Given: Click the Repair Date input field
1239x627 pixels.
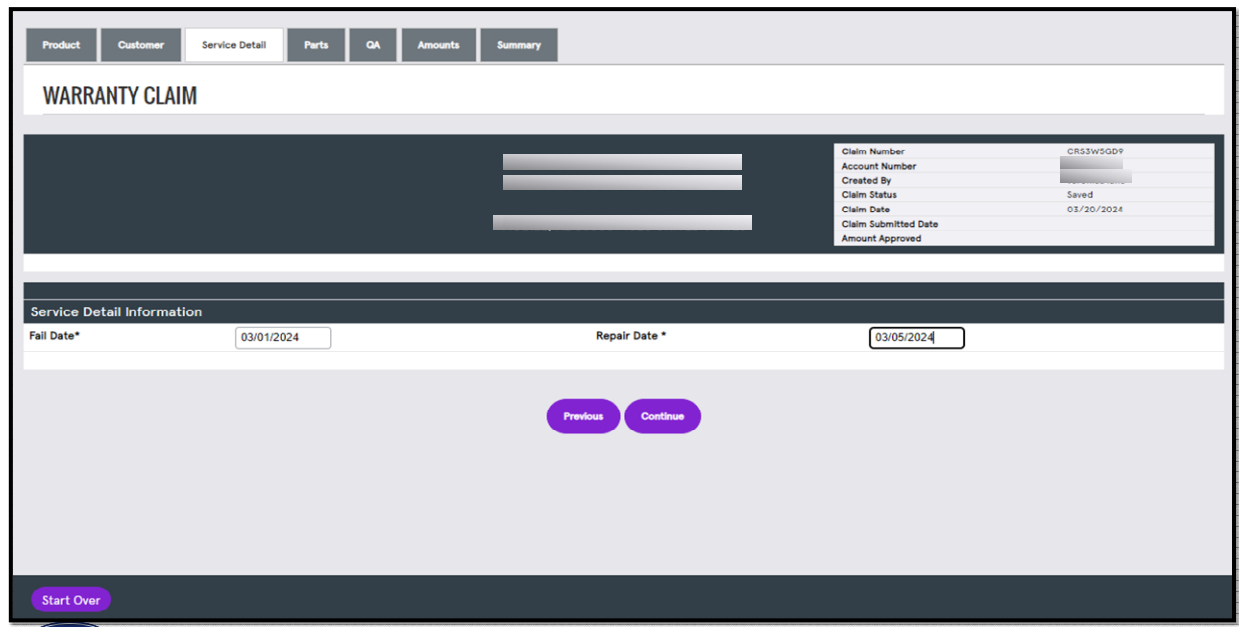Looking at the screenshot, I should (915, 337).
